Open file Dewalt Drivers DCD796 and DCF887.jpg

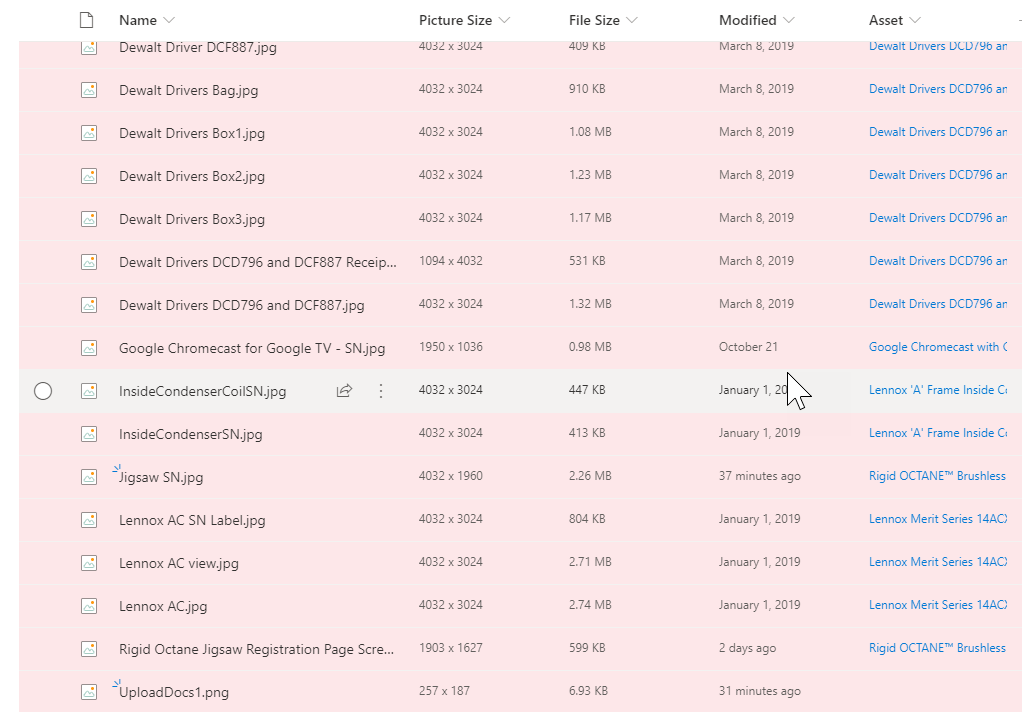tap(242, 305)
